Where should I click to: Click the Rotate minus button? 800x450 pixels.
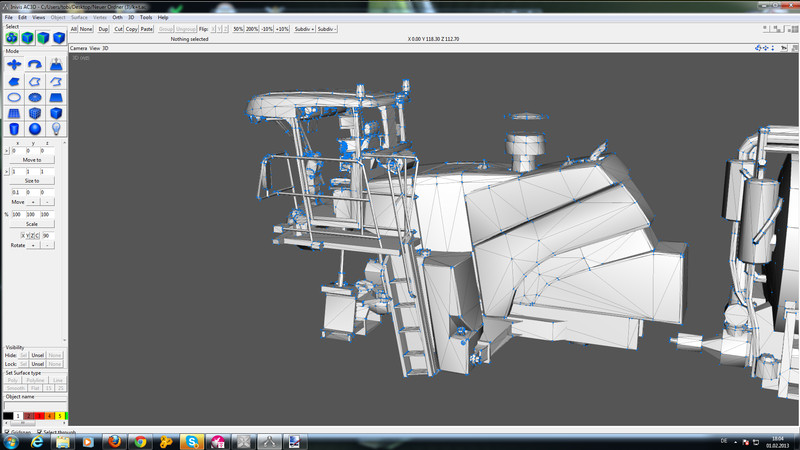pos(47,245)
